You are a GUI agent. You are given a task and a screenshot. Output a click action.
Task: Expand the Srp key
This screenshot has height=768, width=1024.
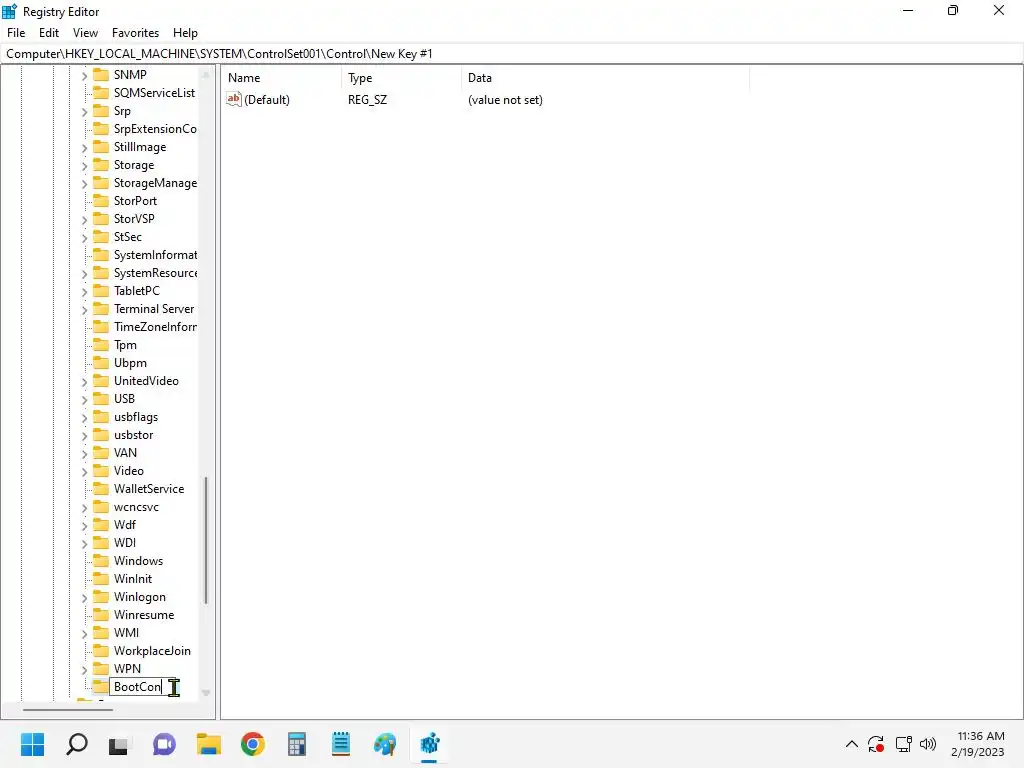84,112
